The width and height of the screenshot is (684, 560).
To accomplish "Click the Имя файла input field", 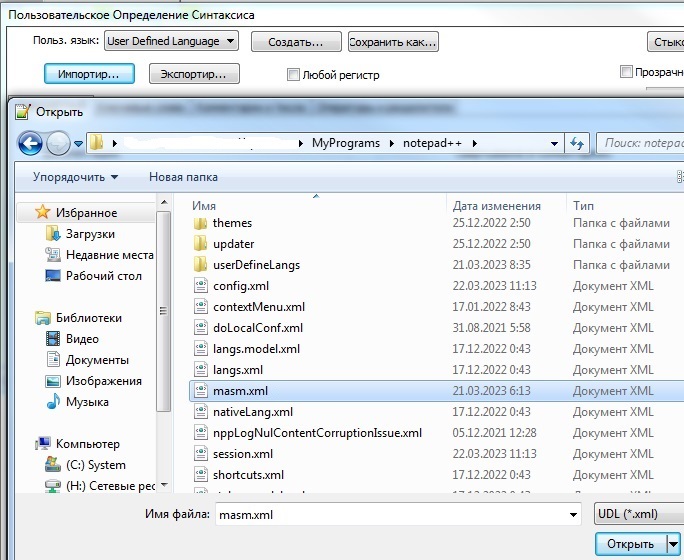I will [x=388, y=514].
